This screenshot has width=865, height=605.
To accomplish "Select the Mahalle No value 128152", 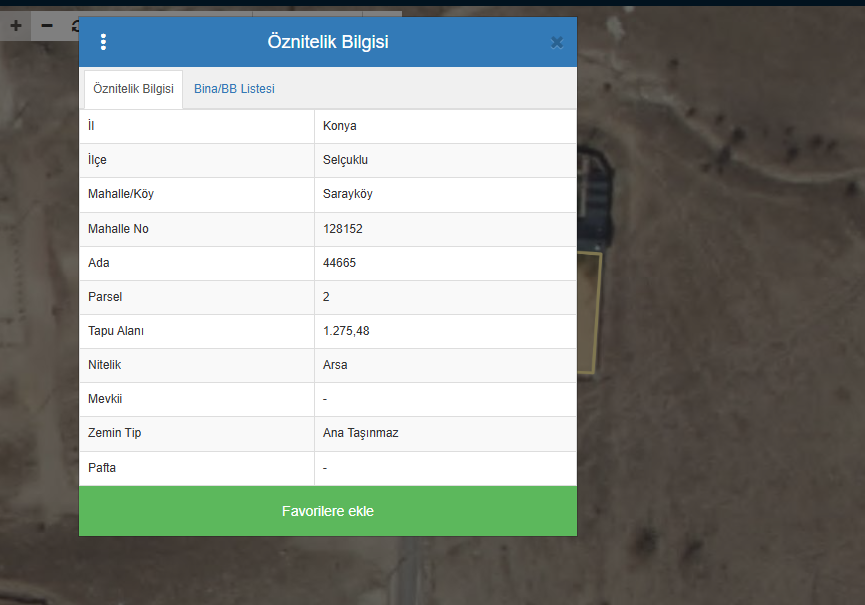I will point(343,229).
